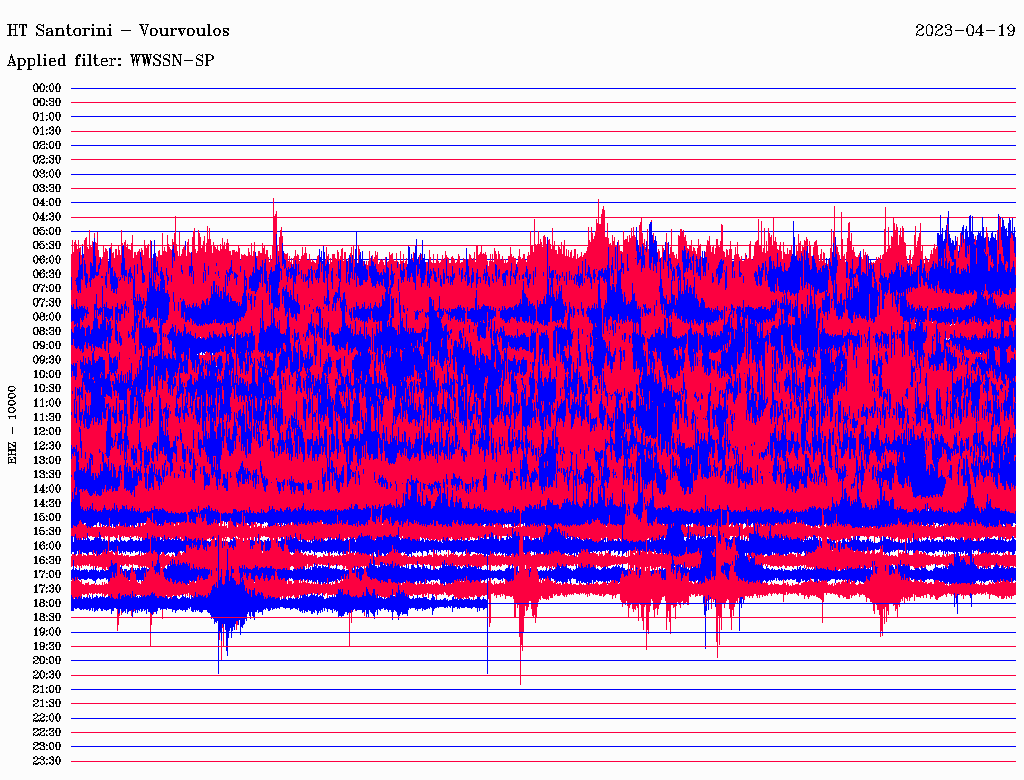Click the 22:30 time label
Screen dimensions: 1024x780
(x=47, y=732)
